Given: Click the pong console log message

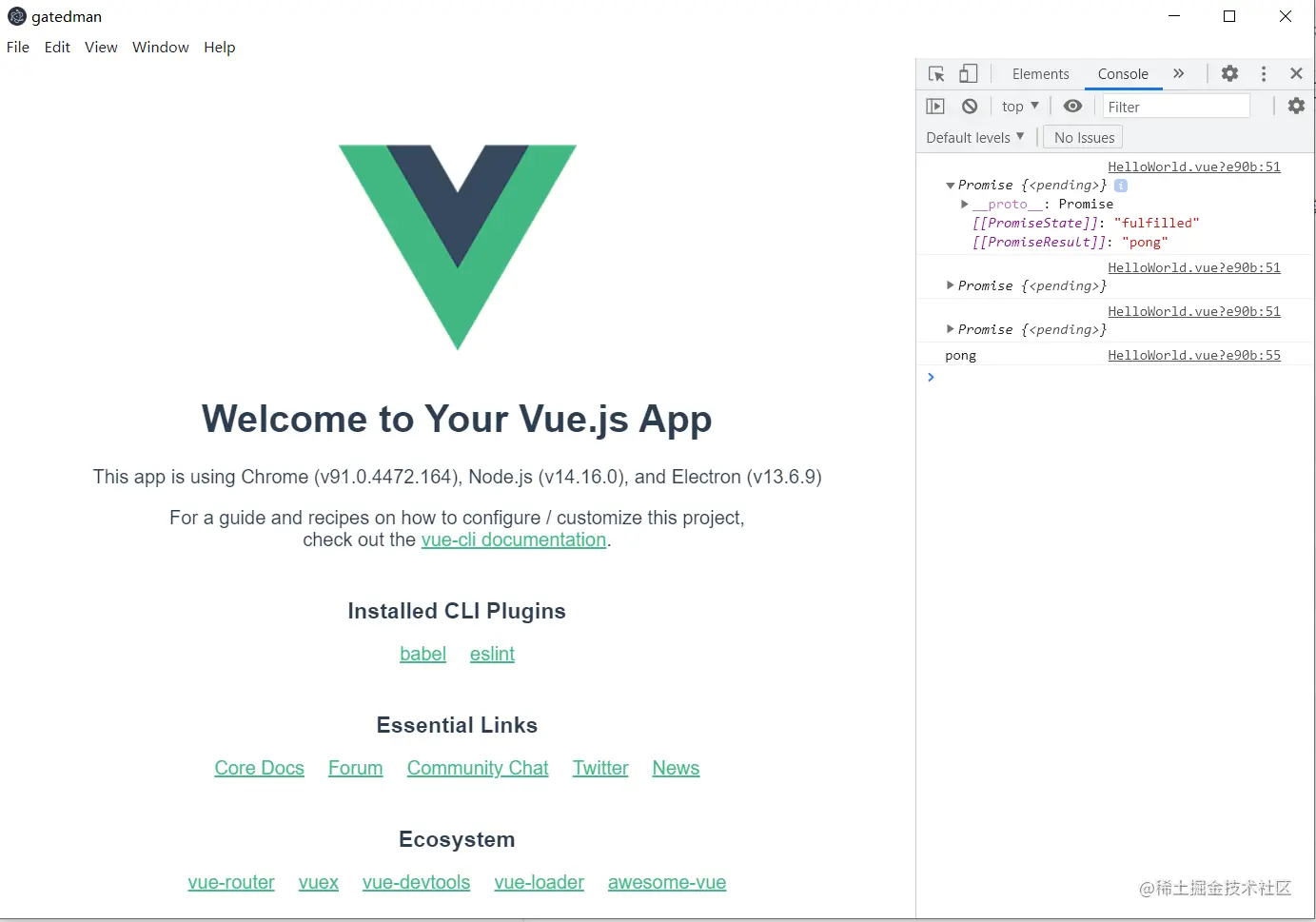Looking at the screenshot, I should click(x=961, y=355).
